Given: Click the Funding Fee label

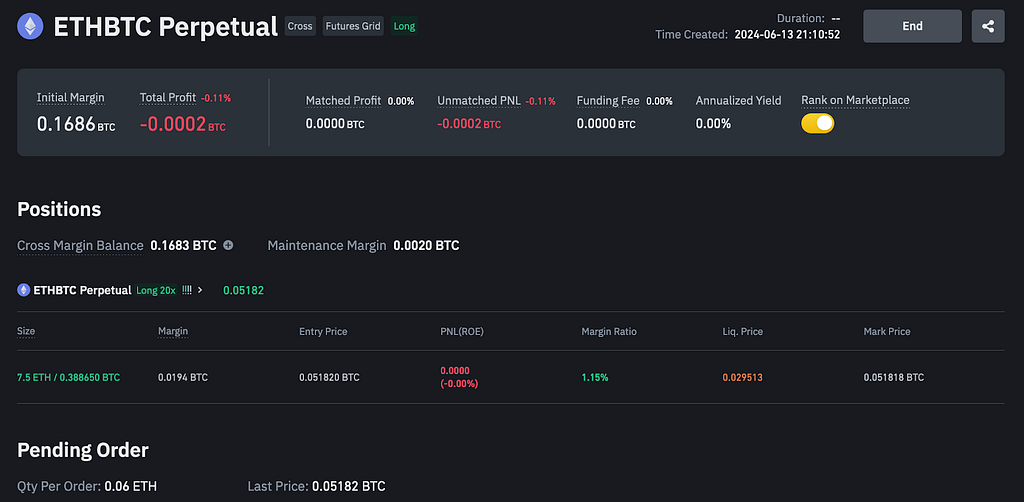Looking at the screenshot, I should click(x=609, y=101).
